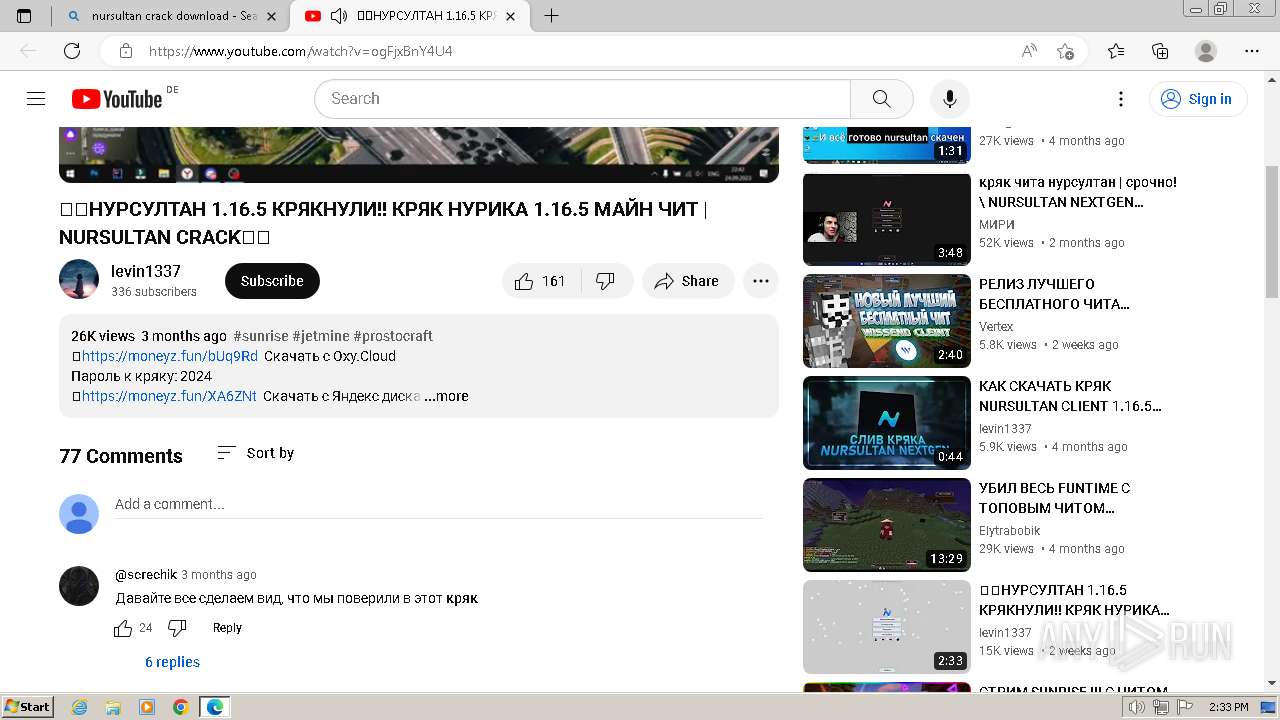Screen dimensions: 1280x720
Task: Expand the 6 replies thread
Action: [x=172, y=662]
